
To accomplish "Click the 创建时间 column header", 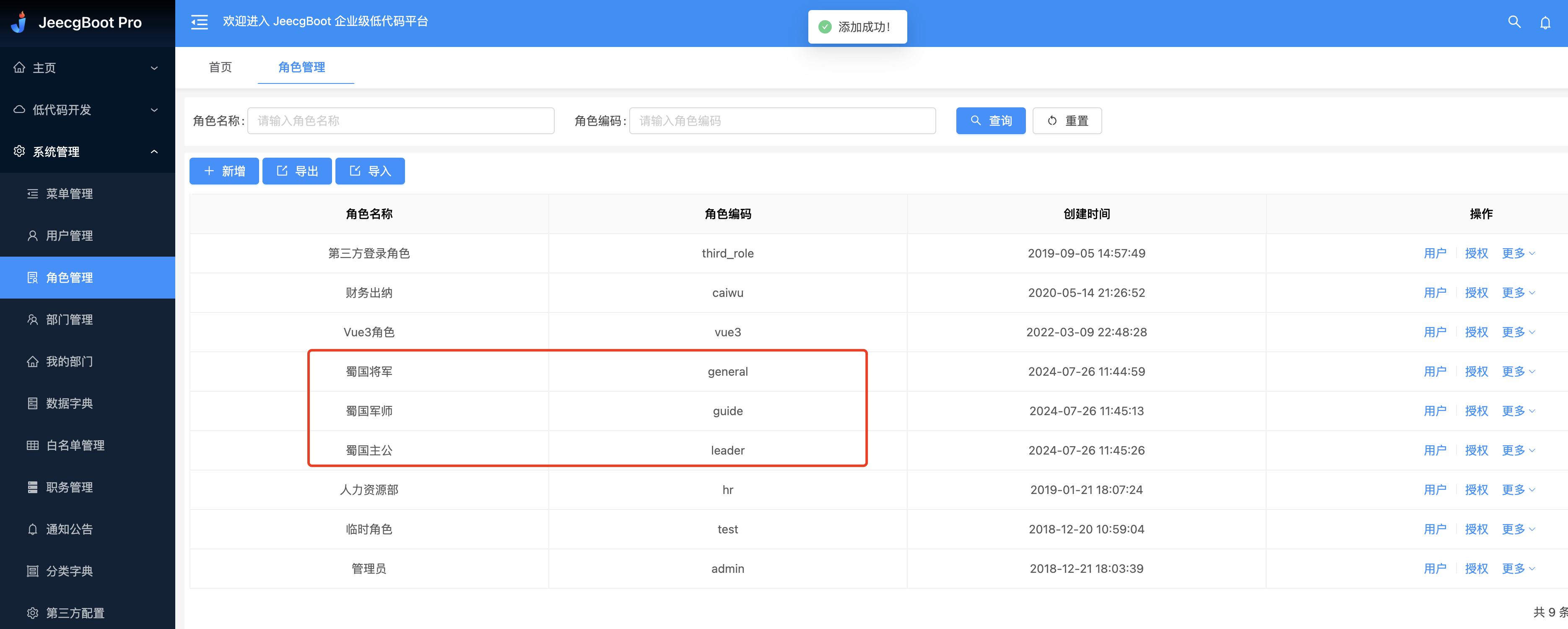I will [x=1087, y=214].
